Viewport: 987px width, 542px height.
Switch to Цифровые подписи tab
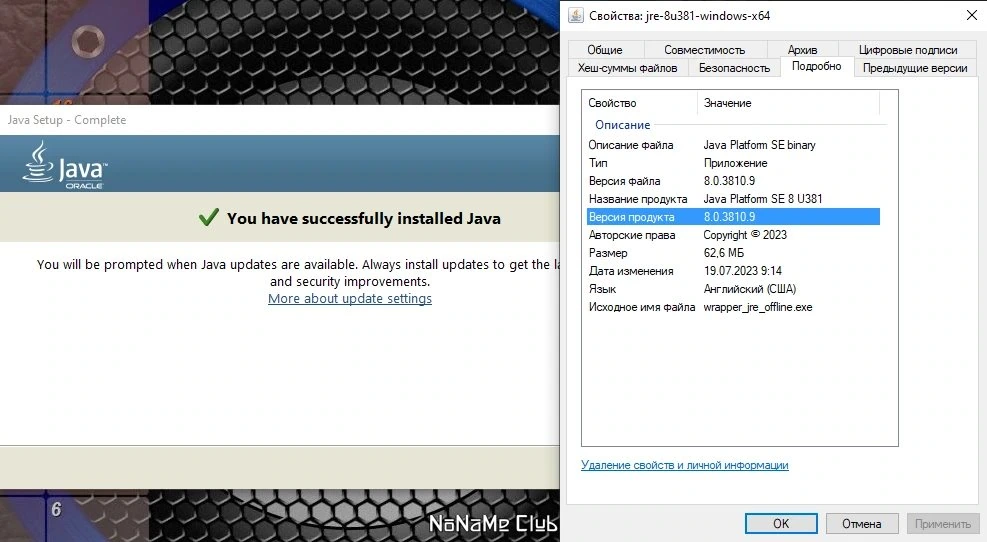908,49
